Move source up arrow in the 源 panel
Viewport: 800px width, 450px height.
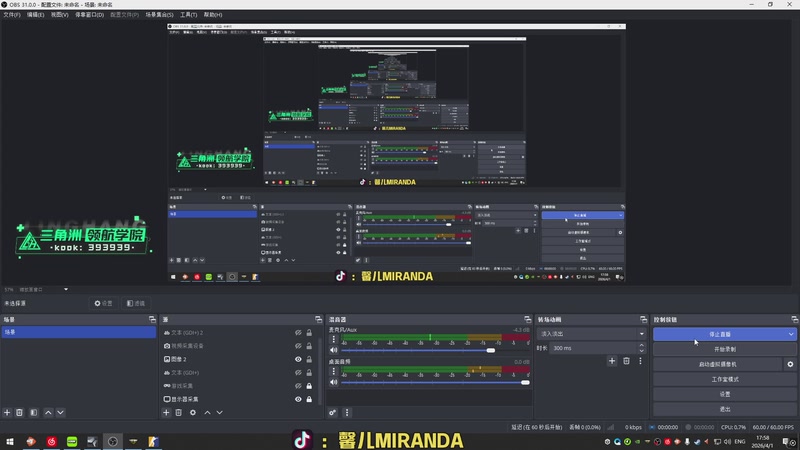[x=207, y=412]
